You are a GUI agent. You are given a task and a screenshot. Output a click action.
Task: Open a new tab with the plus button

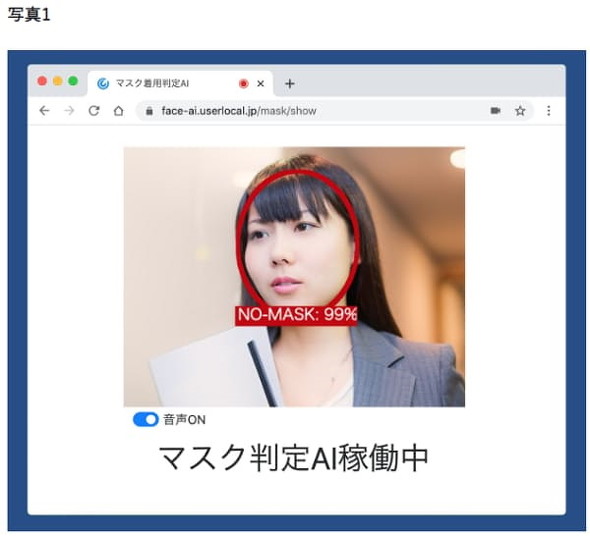289,84
